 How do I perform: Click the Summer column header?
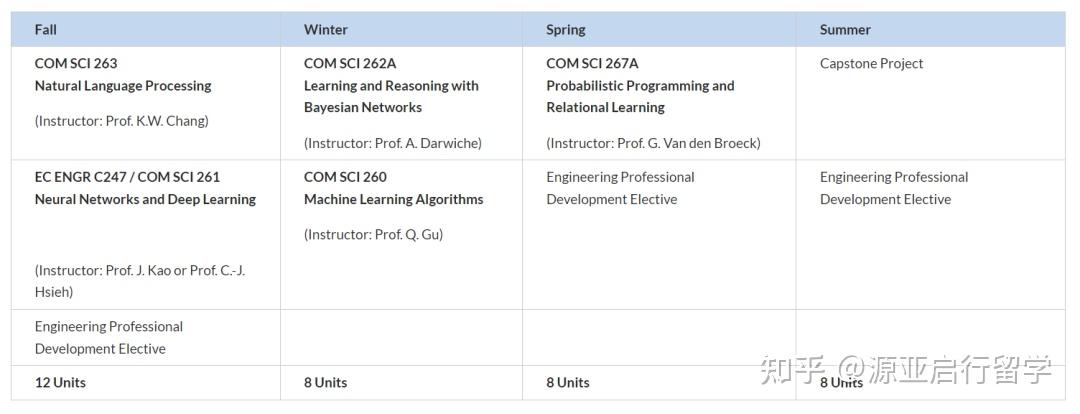(845, 30)
